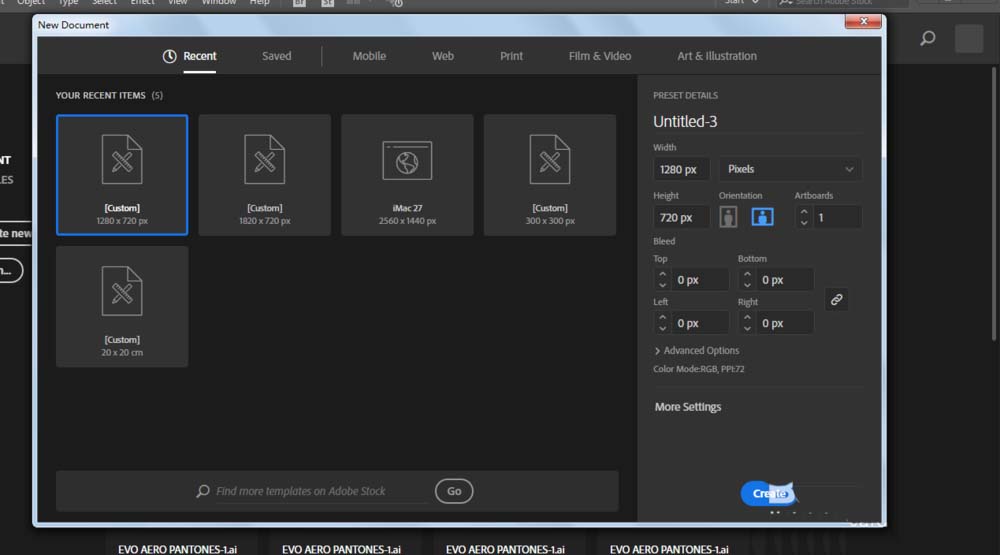Open the Type menu in Illustrator
Screen dimensions: 1000x555
pyautogui.click(x=68, y=3)
